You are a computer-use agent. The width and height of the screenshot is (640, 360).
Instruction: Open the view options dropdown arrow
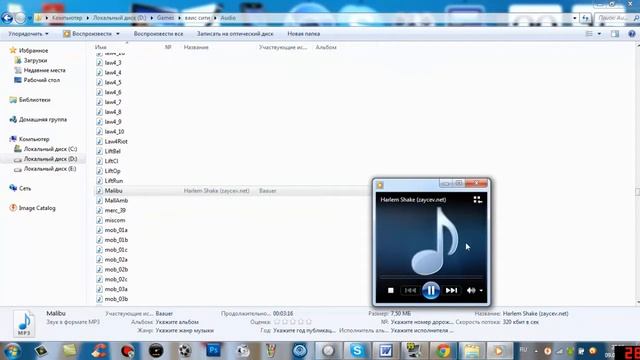click(599, 34)
